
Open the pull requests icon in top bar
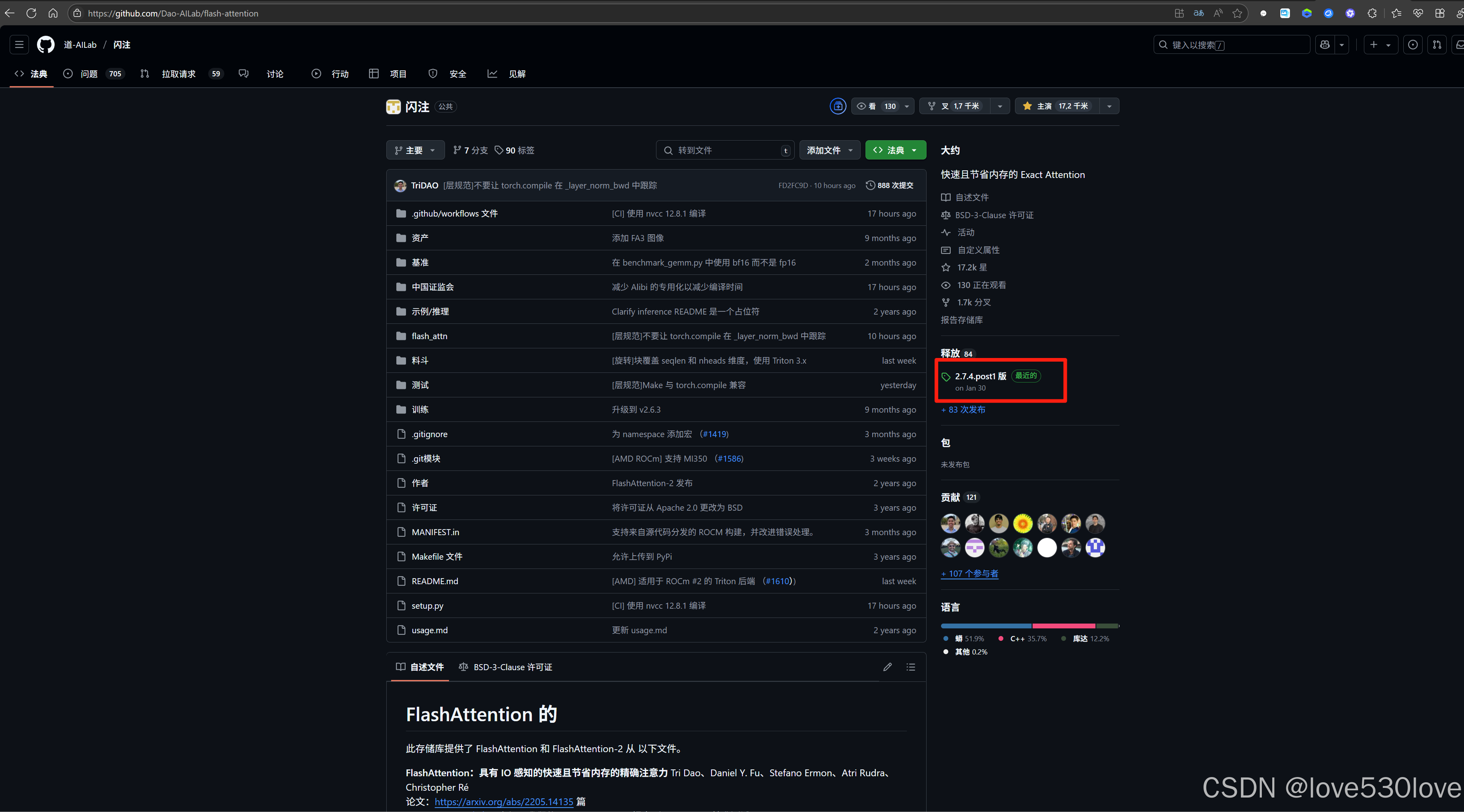point(1437,44)
